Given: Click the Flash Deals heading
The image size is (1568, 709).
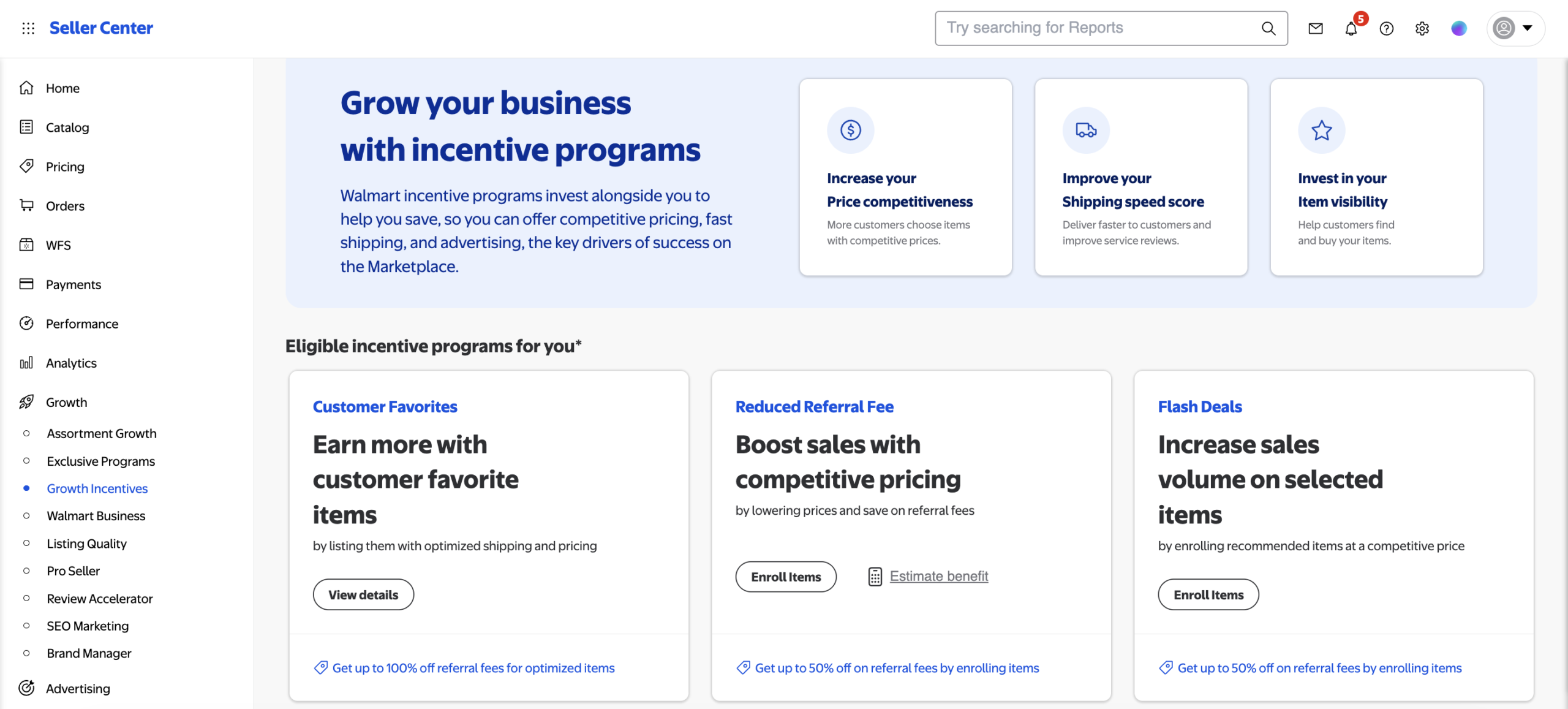Looking at the screenshot, I should coord(1200,407).
